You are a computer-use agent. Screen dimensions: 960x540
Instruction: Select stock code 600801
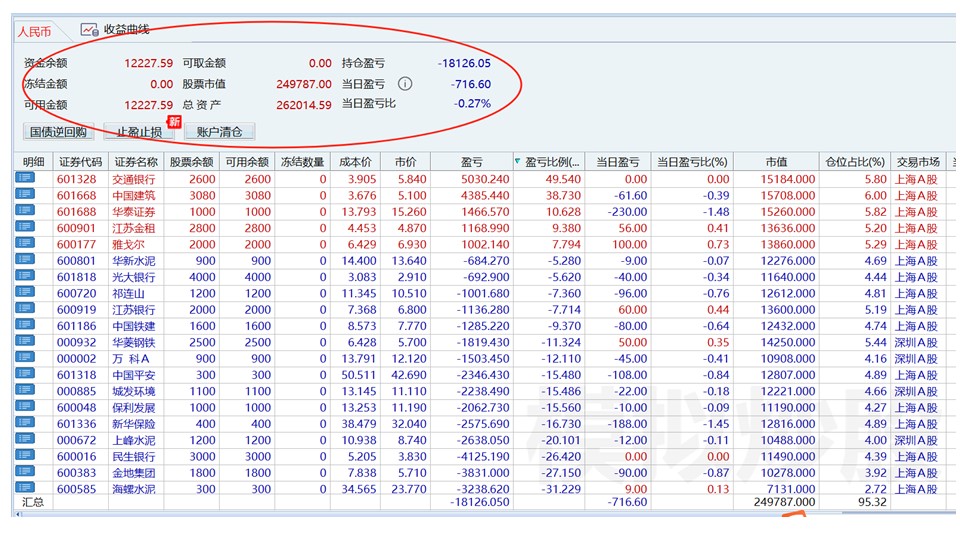click(77, 261)
